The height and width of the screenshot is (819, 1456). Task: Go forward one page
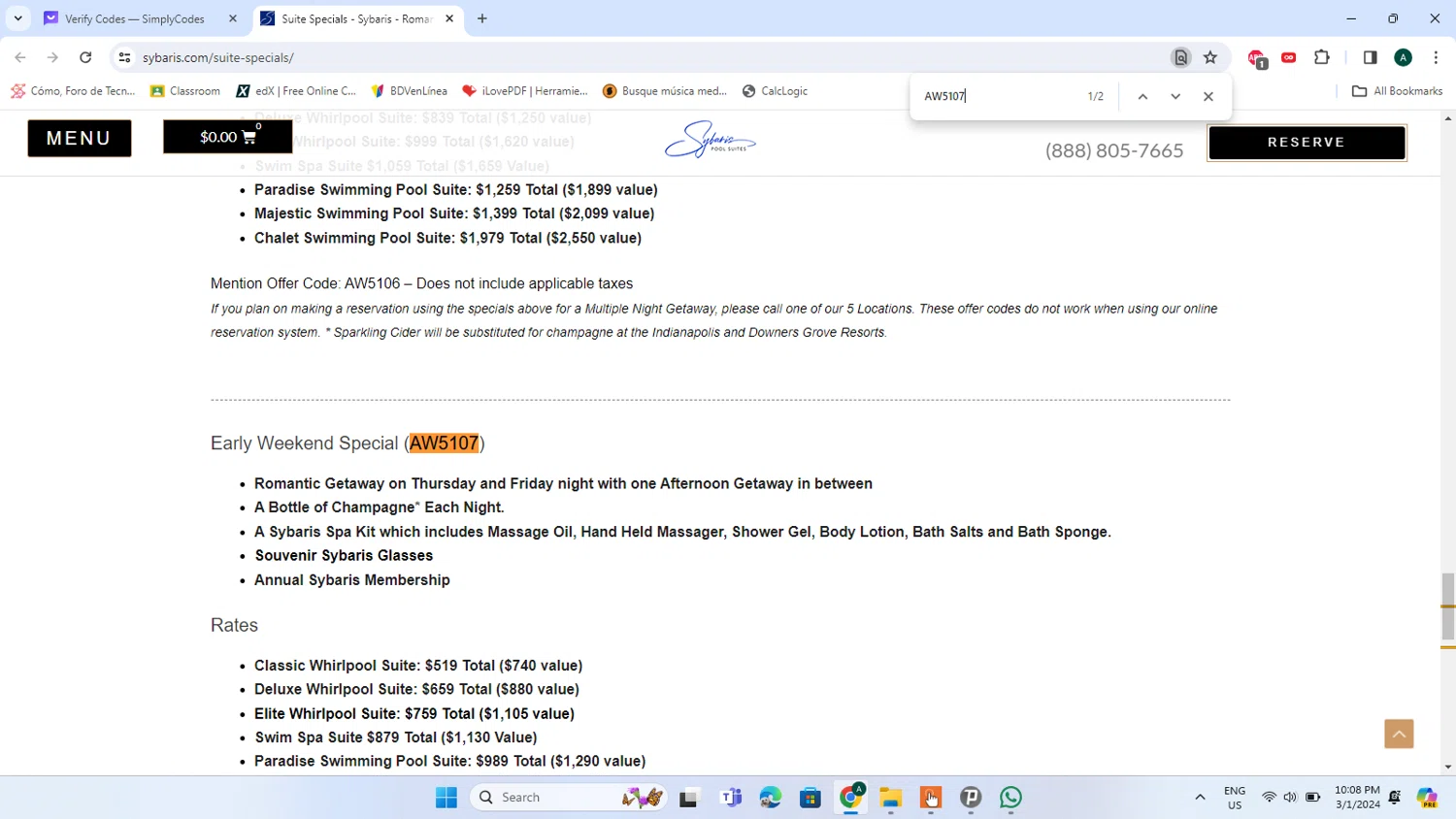click(52, 57)
